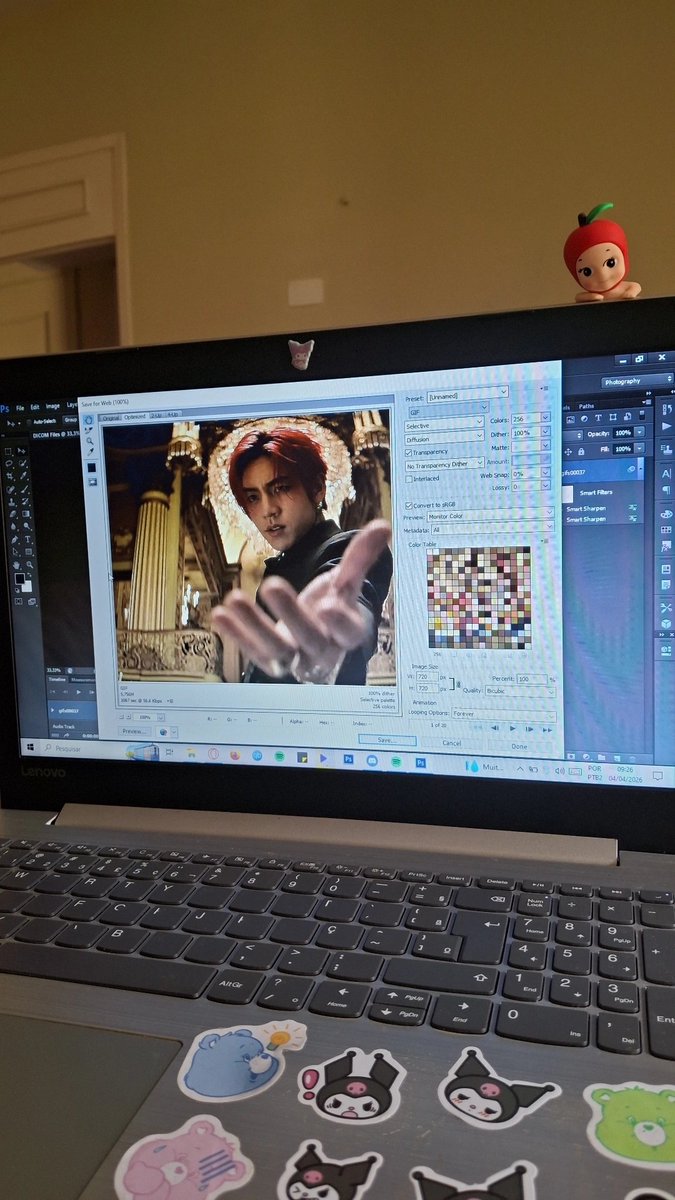Screen dimensions: 675x1200
Task: Click the eyedropper color swatch in Save for Web
Action: tap(91, 467)
